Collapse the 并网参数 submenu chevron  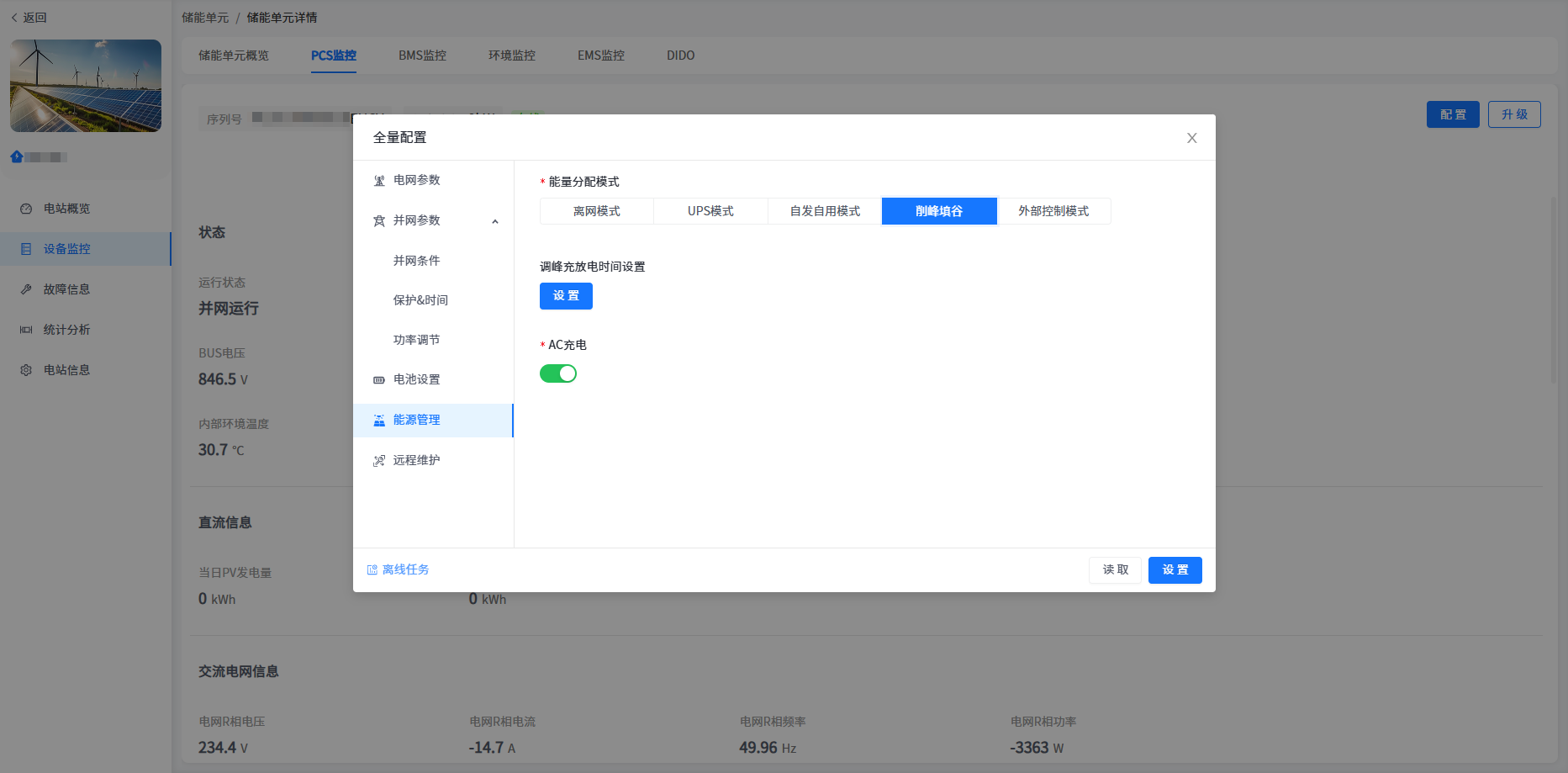click(495, 221)
